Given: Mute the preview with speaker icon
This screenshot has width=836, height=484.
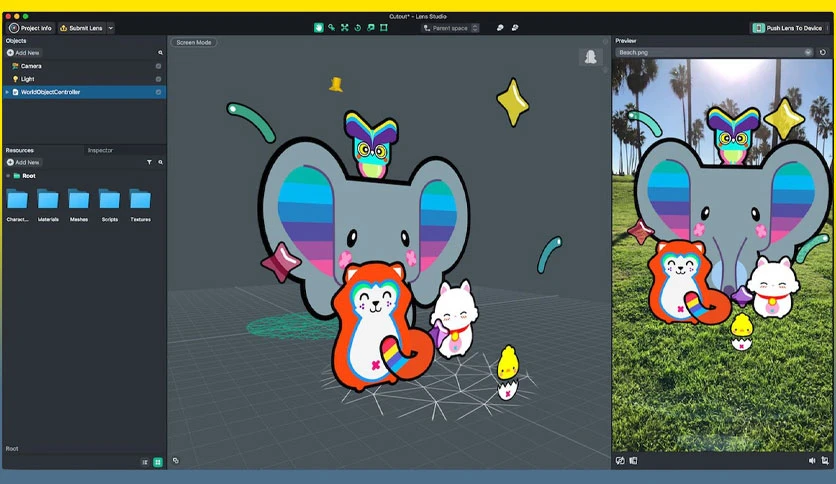Looking at the screenshot, I should 811,461.
